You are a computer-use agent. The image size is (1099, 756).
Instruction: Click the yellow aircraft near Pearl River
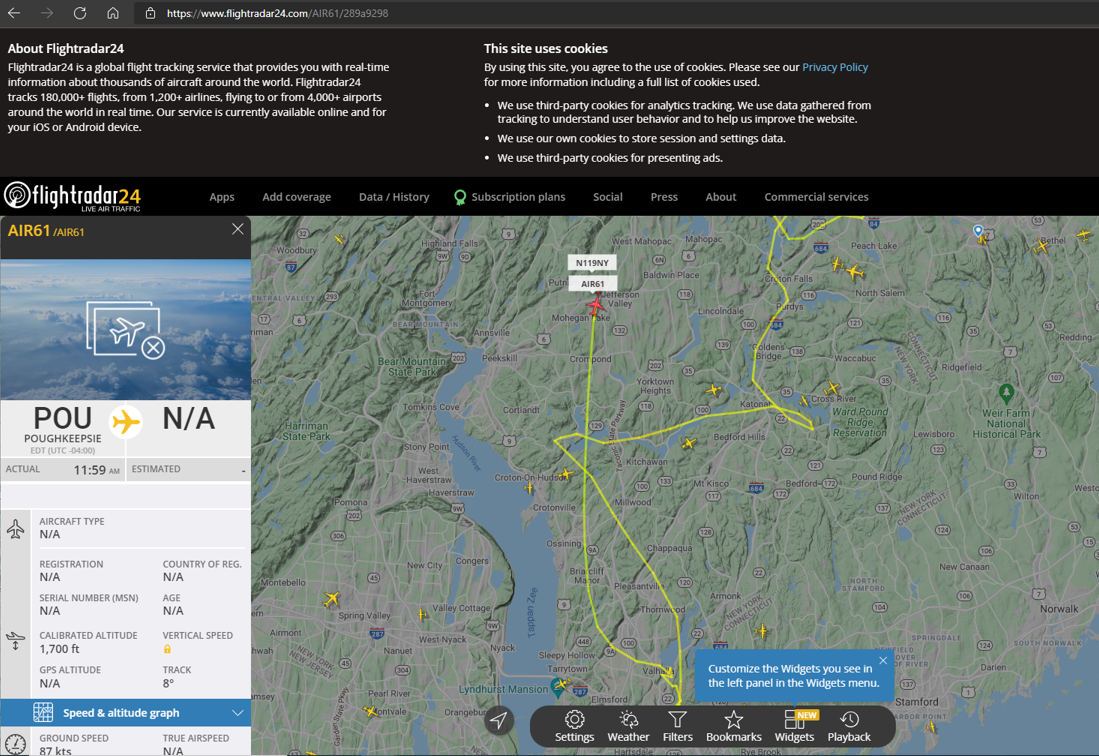[x=371, y=711]
